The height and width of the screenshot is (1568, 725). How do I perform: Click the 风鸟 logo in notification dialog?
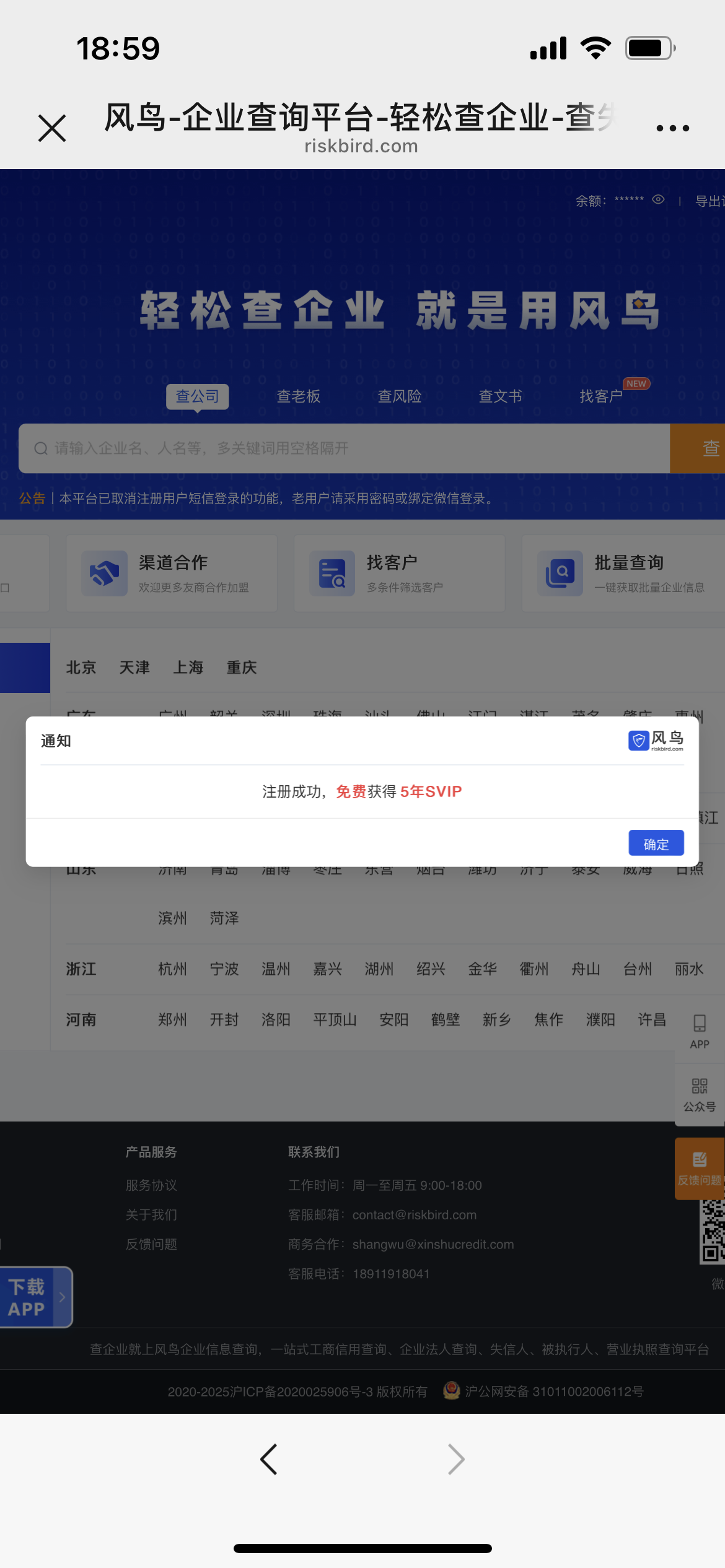(656, 740)
